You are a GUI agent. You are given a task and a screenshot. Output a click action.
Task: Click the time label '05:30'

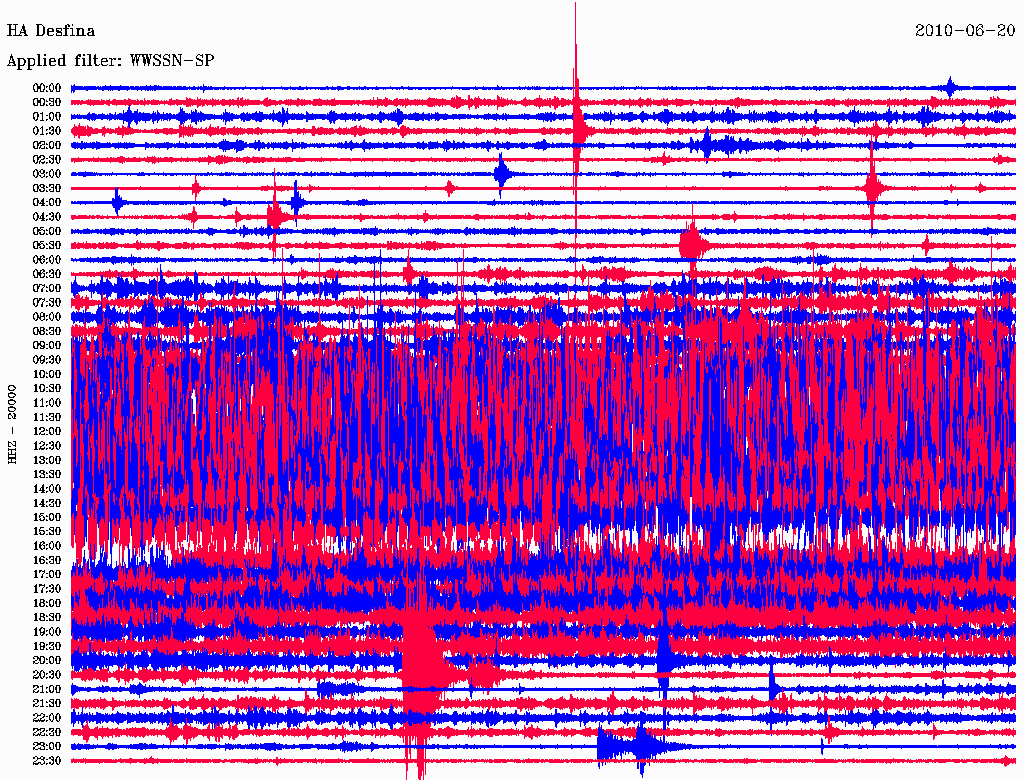tap(47, 245)
